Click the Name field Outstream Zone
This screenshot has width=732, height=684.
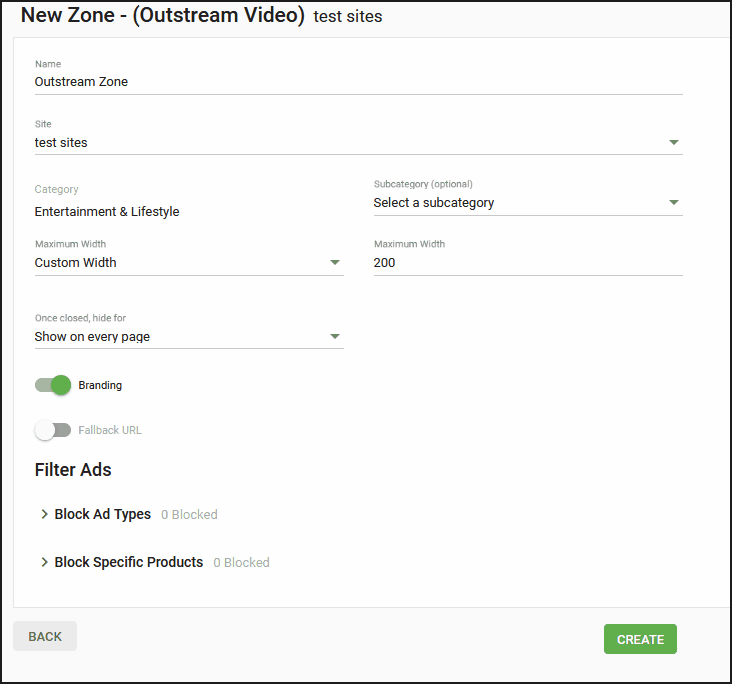(359, 82)
